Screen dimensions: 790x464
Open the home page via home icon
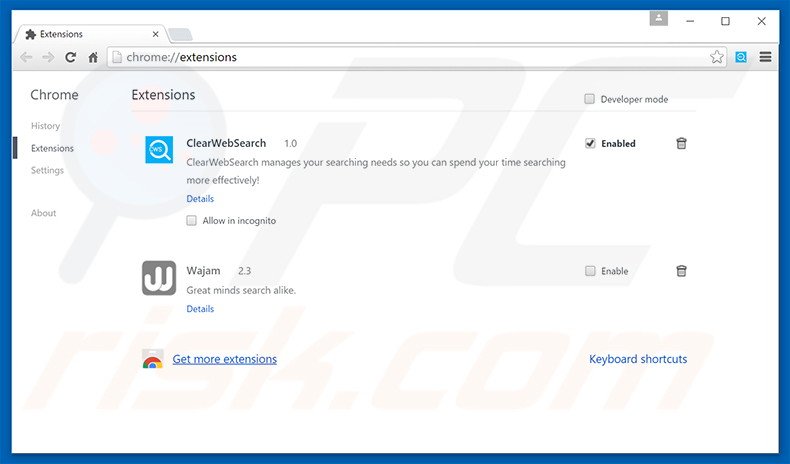point(93,57)
